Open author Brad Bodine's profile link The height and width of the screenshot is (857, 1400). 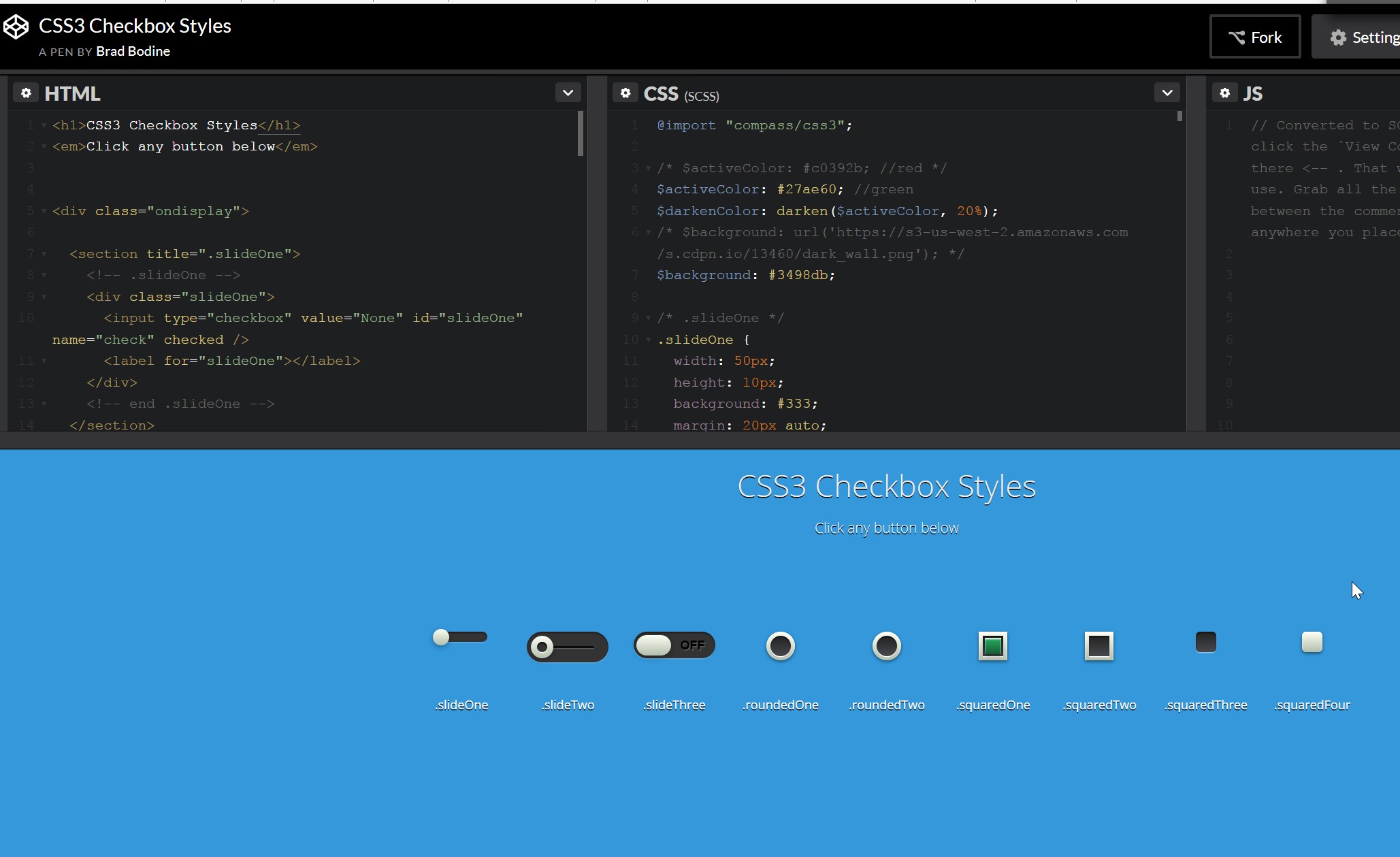pos(133,52)
